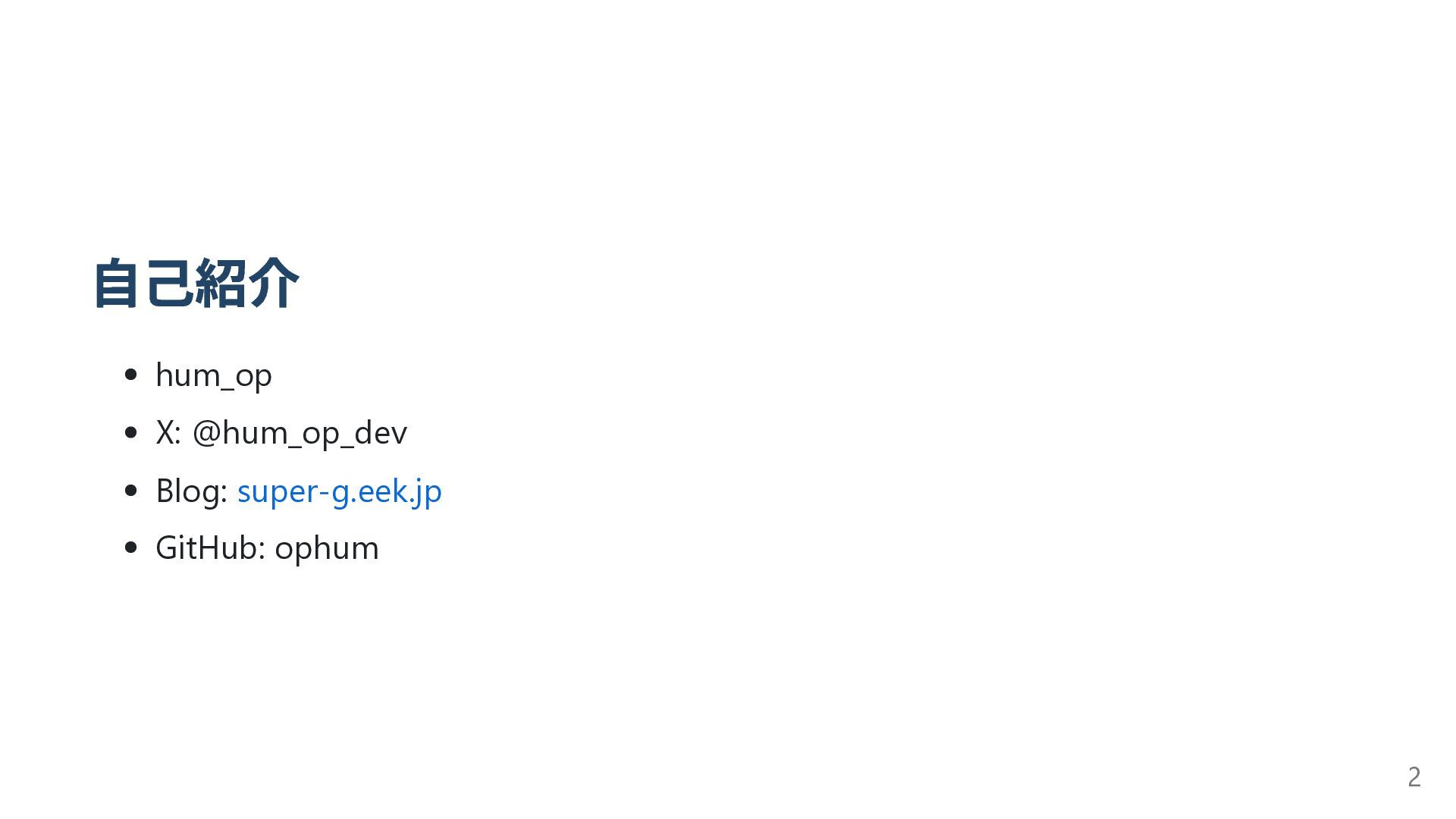Click the @hum_op_dev X handle

tap(300, 433)
